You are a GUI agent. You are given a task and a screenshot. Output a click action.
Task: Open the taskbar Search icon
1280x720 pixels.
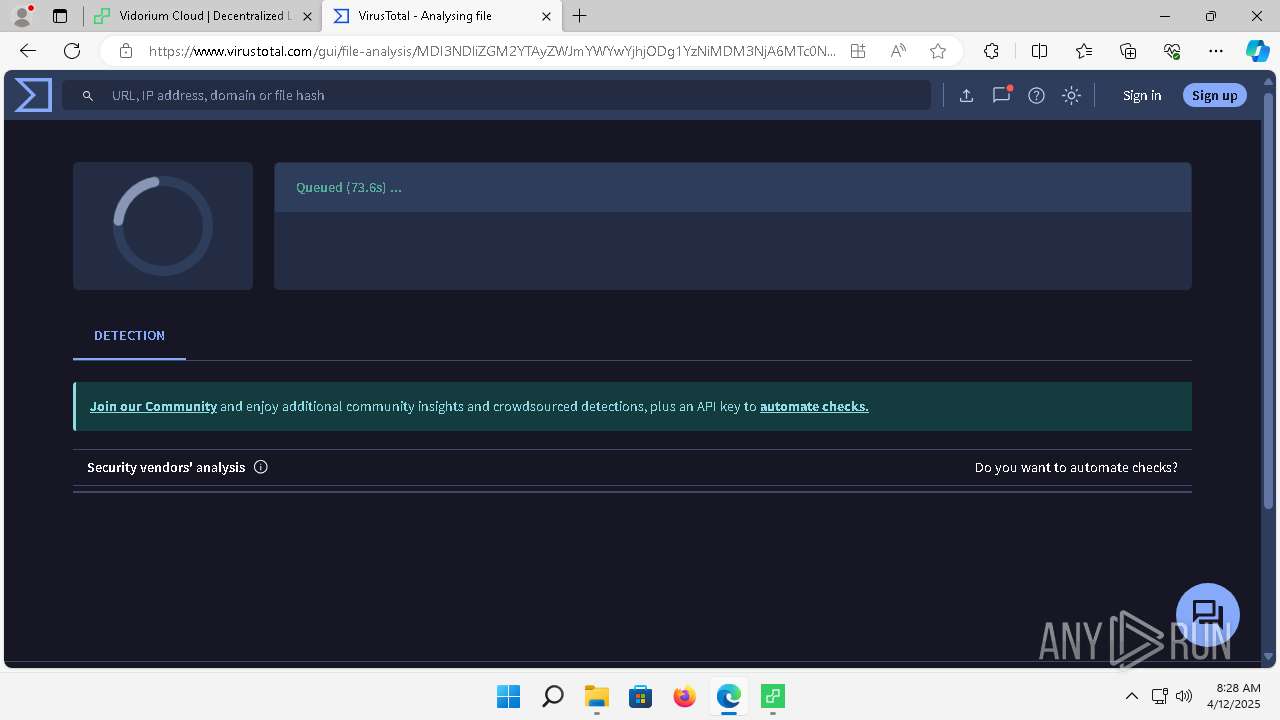[552, 696]
